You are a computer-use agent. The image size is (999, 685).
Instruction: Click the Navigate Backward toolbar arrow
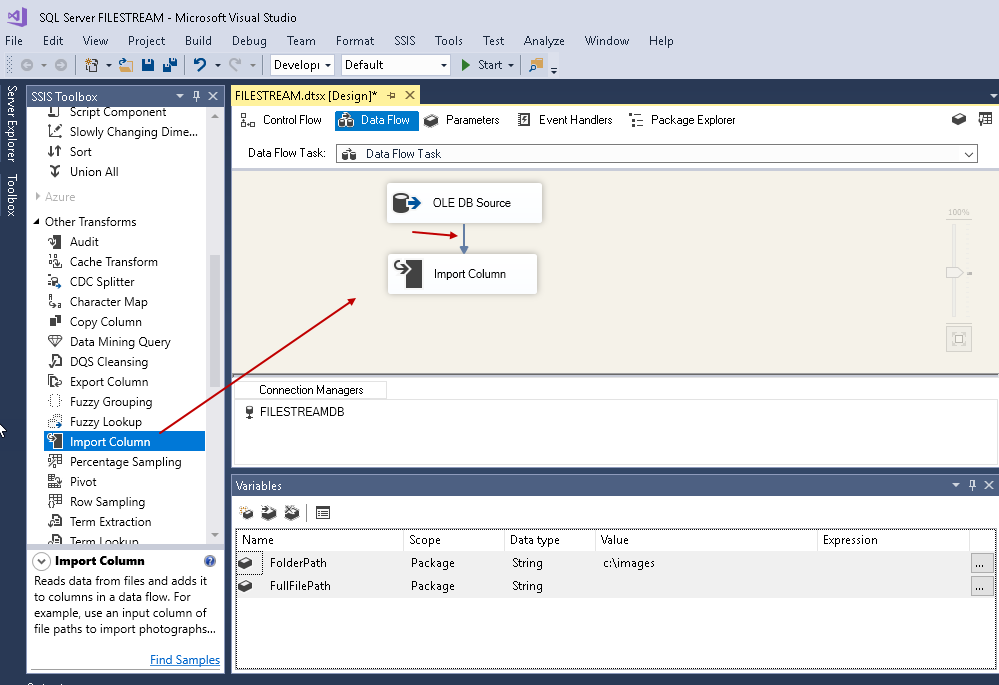(x=27, y=65)
